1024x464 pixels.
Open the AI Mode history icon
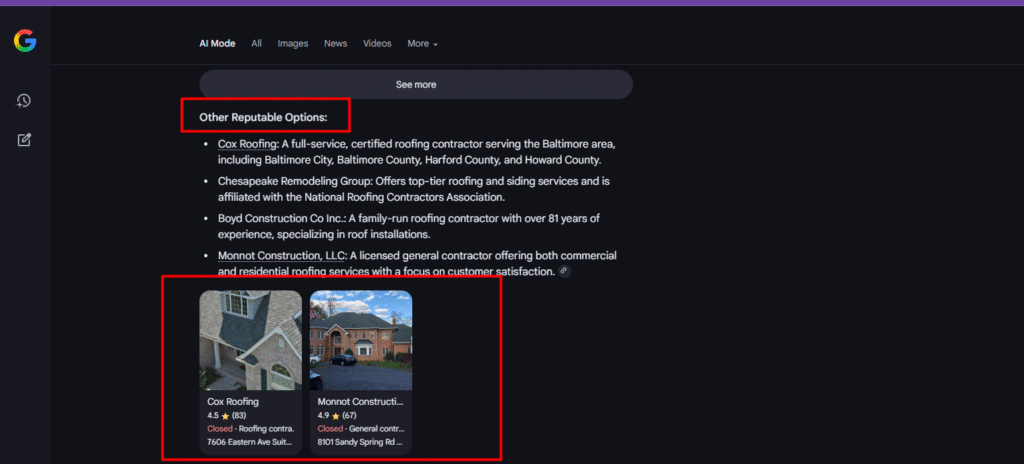tap(24, 101)
